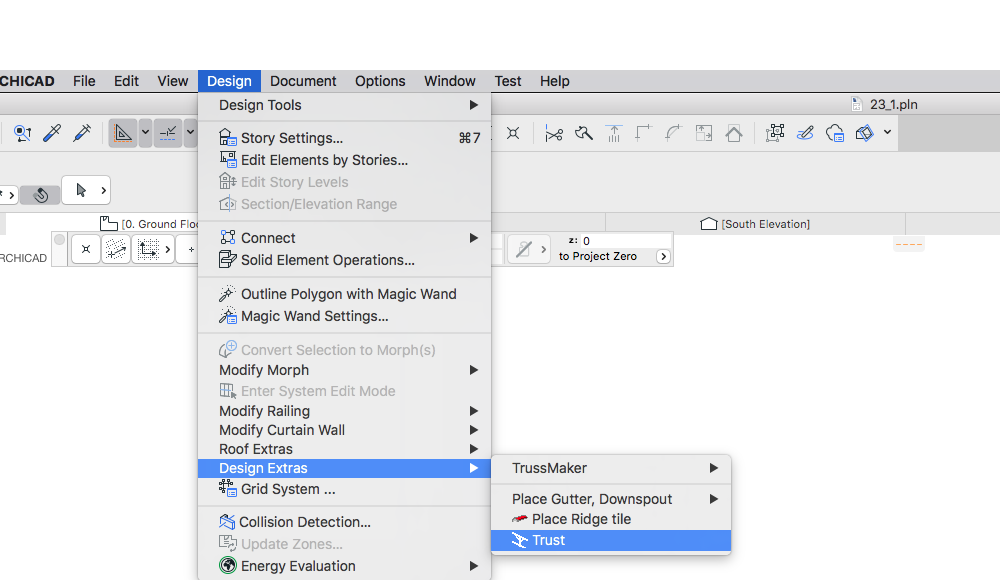Click the Find & Select icon

(22, 133)
